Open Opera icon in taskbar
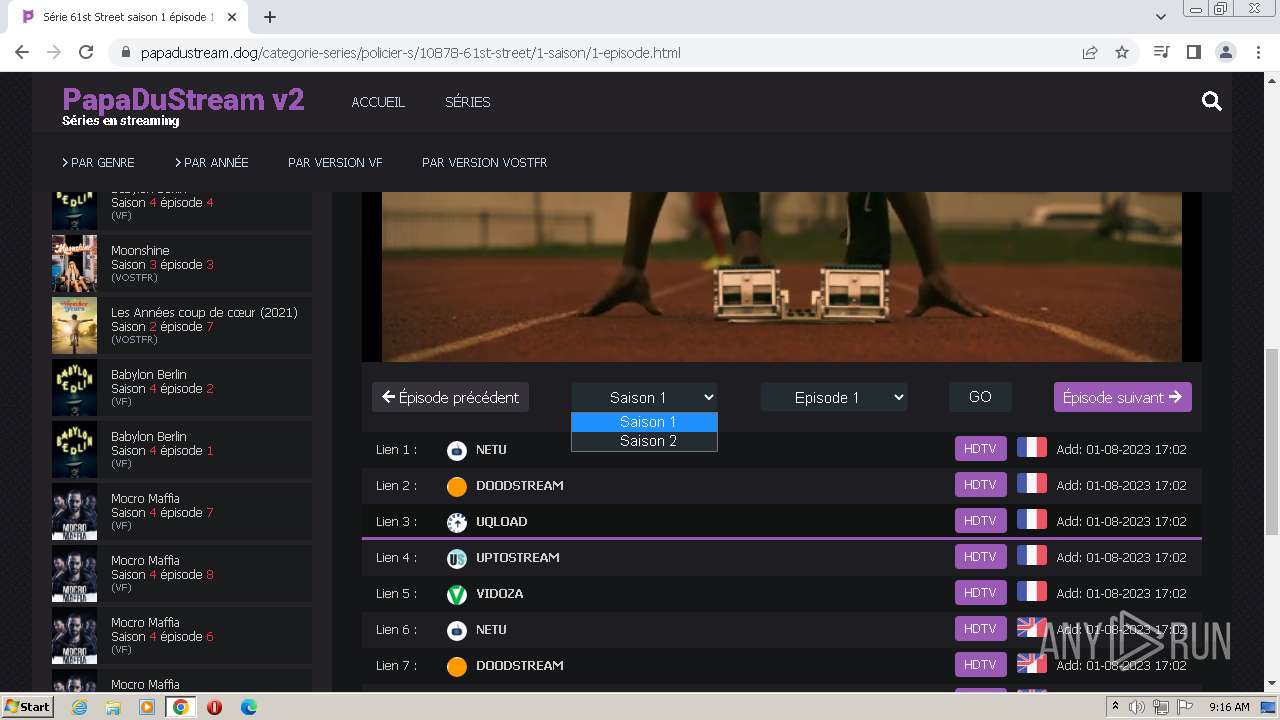This screenshot has height=720, width=1280. pyautogui.click(x=214, y=707)
